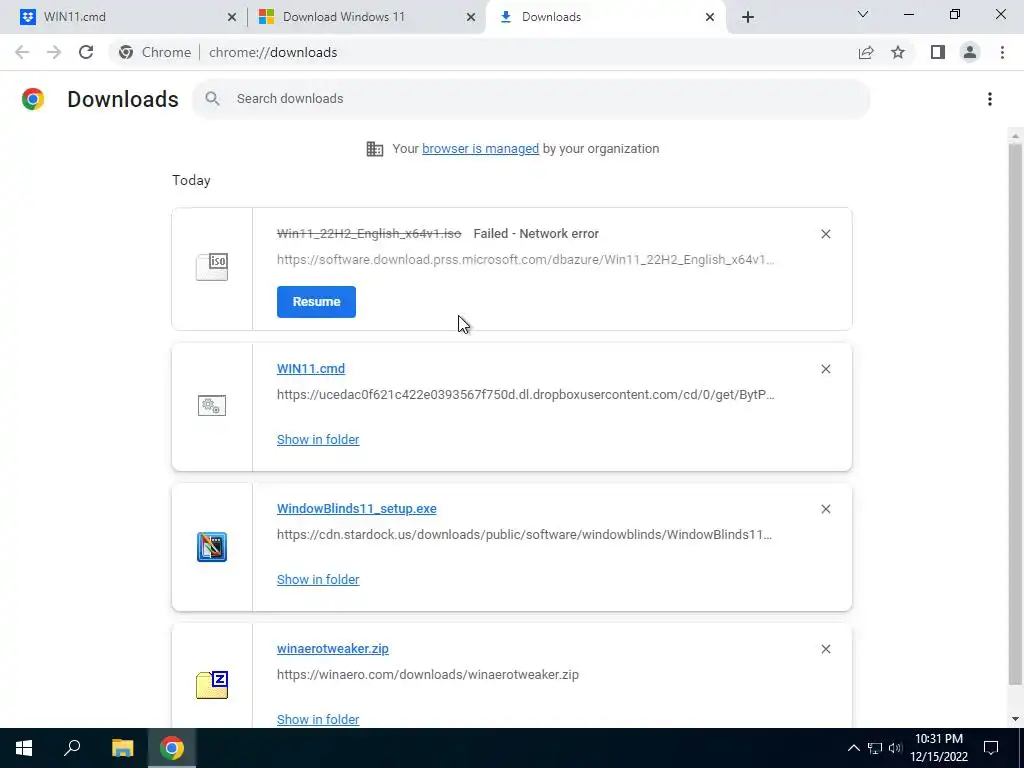Click the WindowBlinds11 setup file icon

point(212,547)
